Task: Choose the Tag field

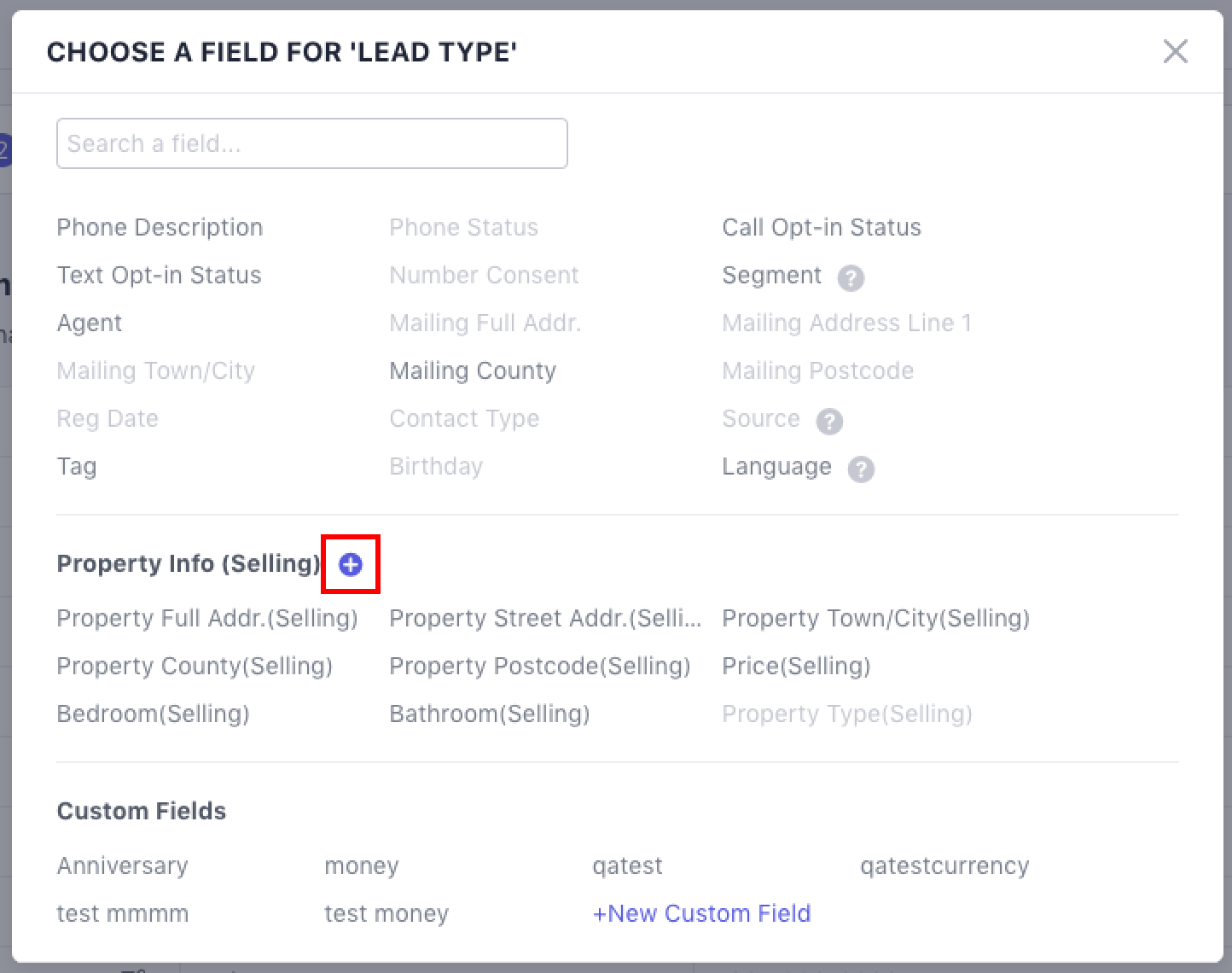Action: click(77, 466)
